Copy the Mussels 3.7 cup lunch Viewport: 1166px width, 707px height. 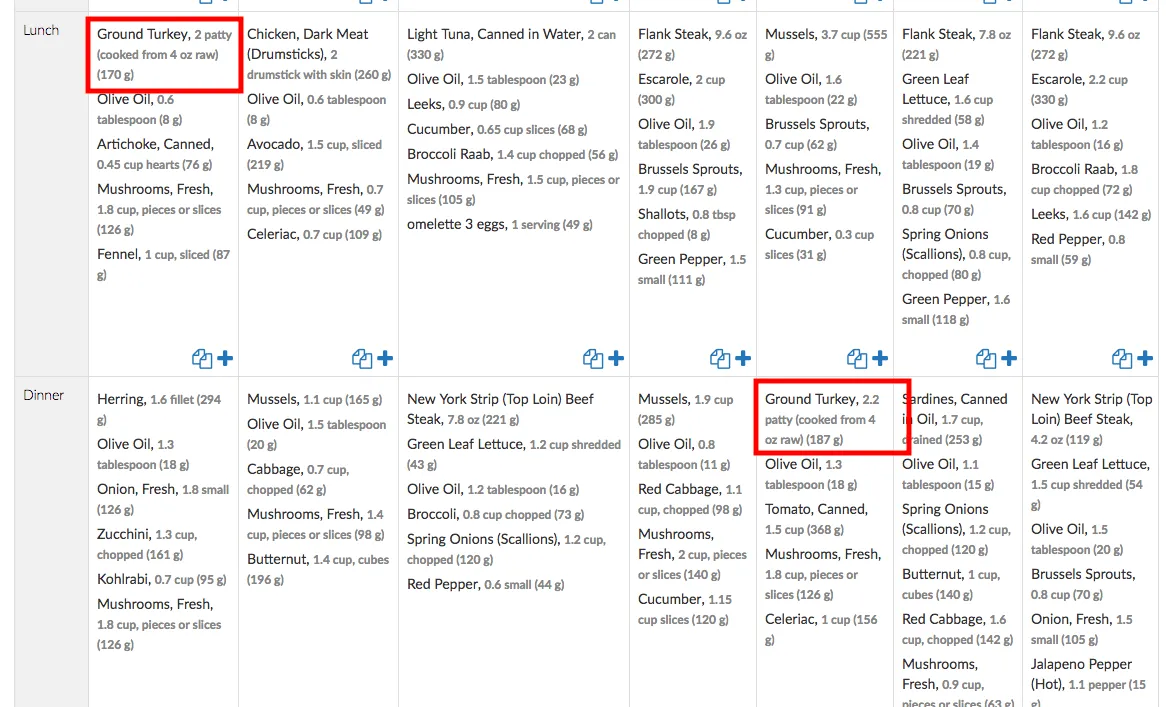coord(856,359)
